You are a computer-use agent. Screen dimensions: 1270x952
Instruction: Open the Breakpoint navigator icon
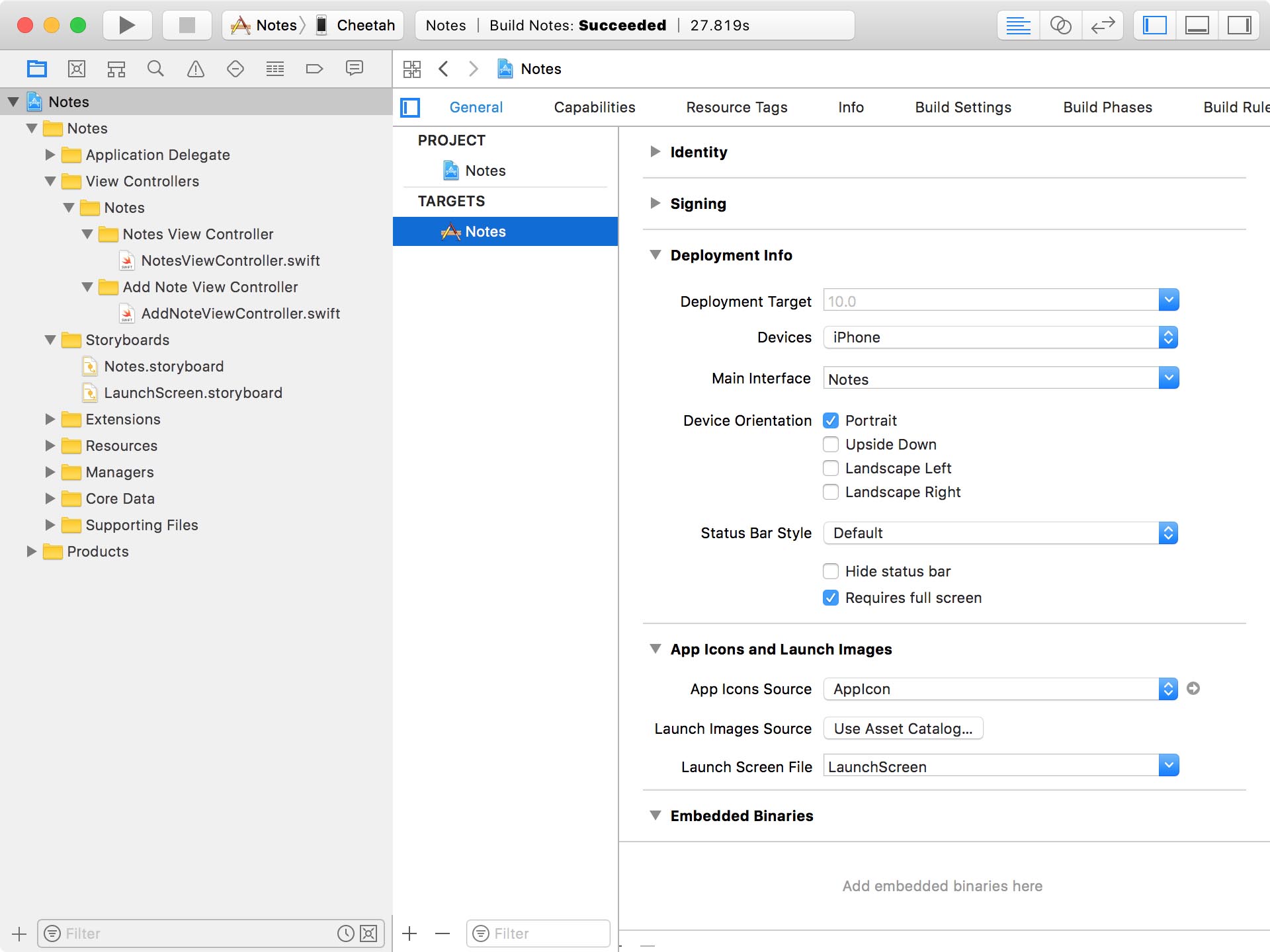click(x=315, y=68)
